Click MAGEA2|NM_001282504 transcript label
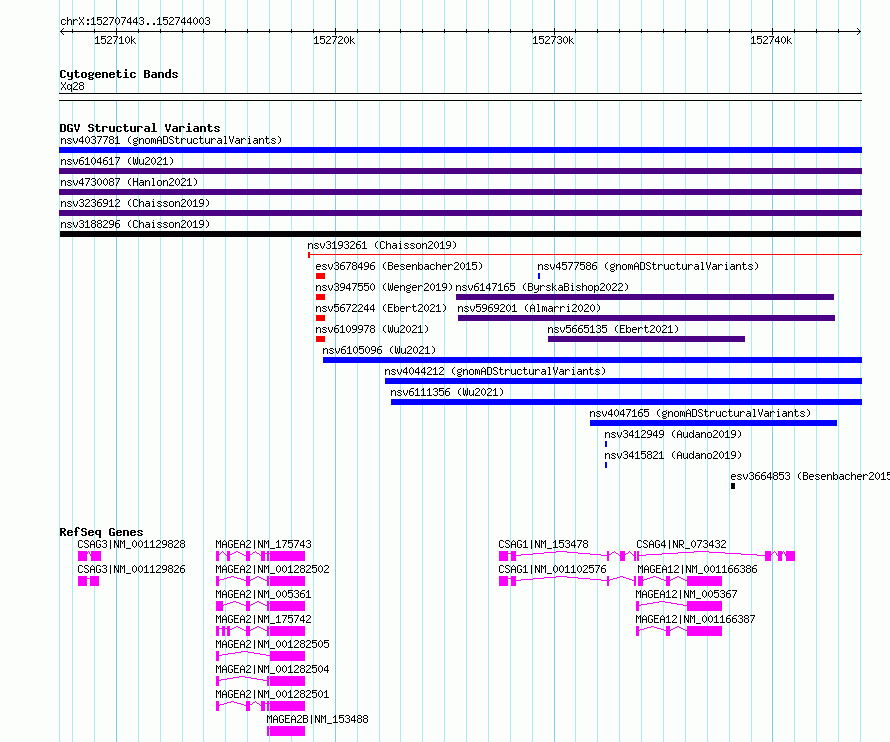The image size is (890, 742). (x=272, y=669)
